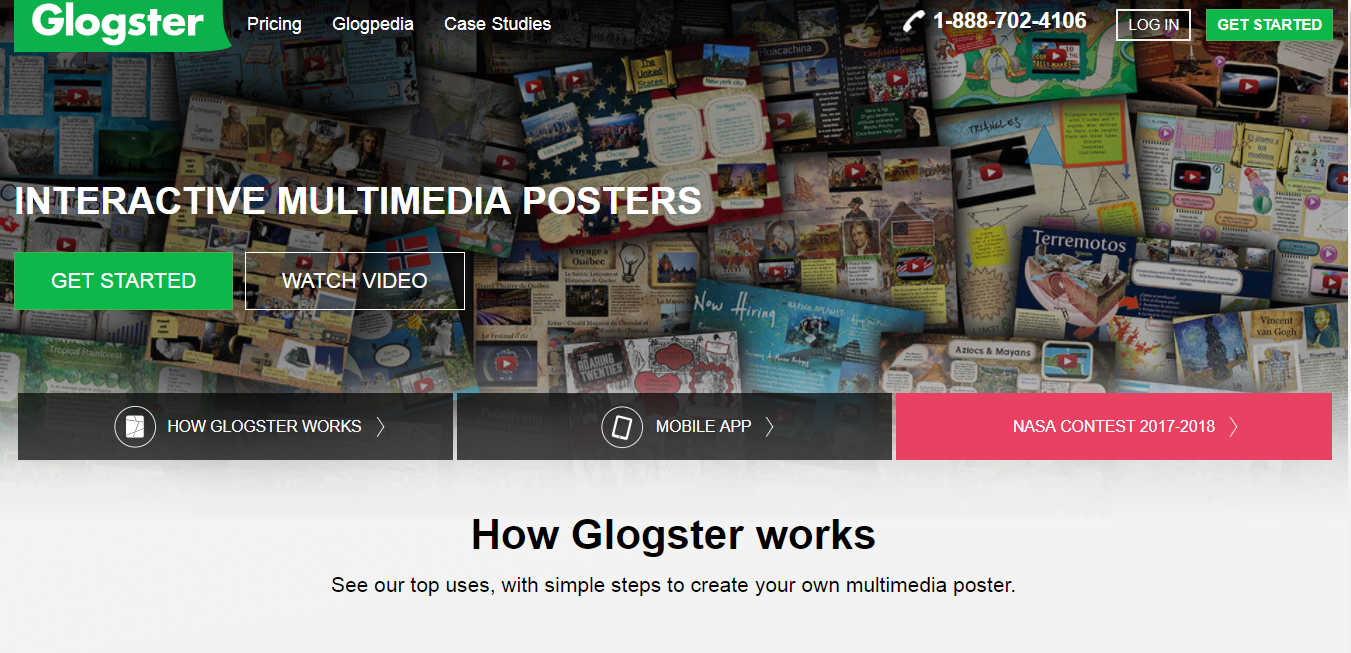The height and width of the screenshot is (653, 1351).
Task: Select the MOBILE APP label
Action: (x=703, y=427)
